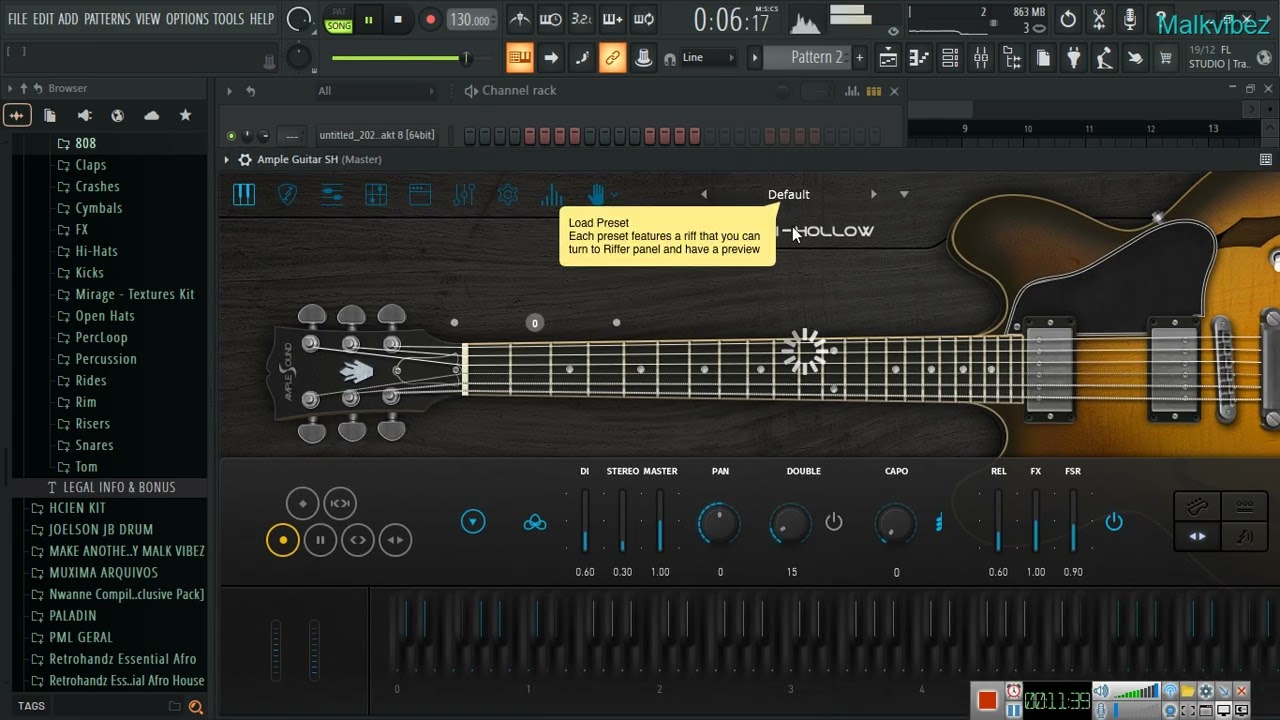Click the tempo 130.000 field

point(470,19)
